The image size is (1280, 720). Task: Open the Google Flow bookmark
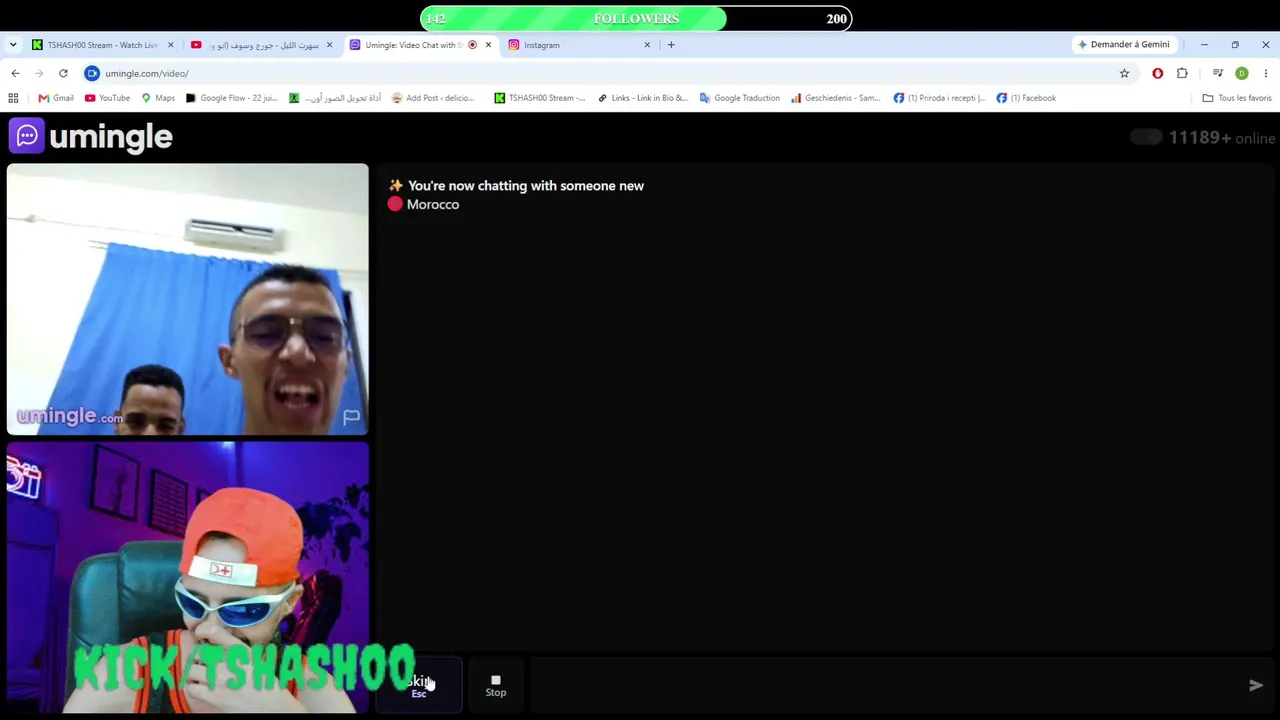pyautogui.click(x=231, y=98)
